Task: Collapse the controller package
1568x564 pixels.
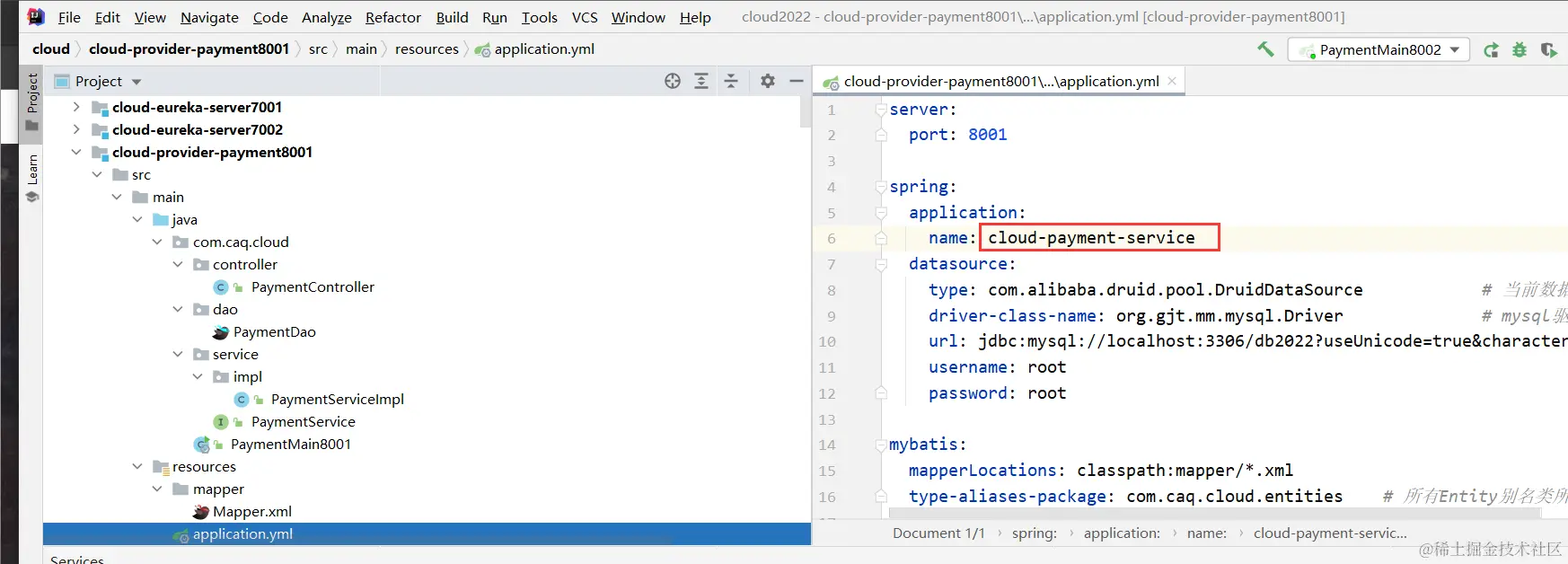Action: click(178, 264)
